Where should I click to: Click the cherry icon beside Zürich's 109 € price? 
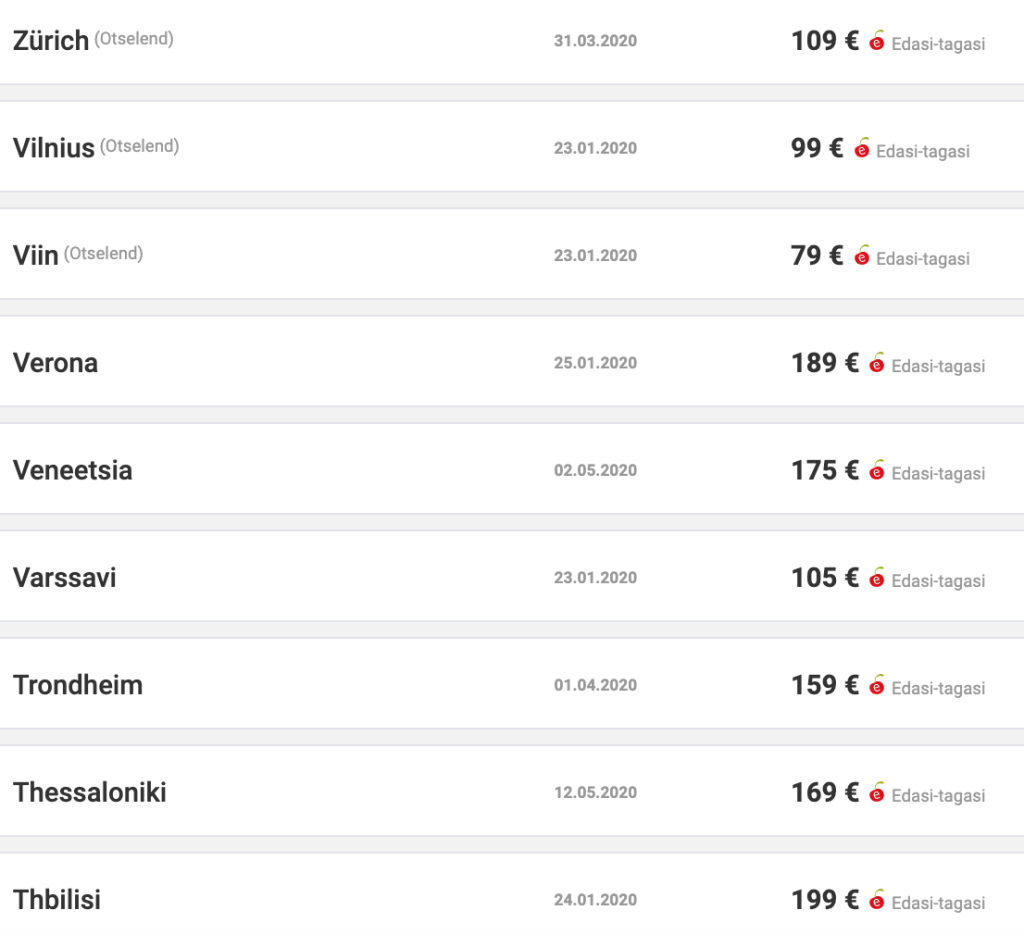(x=877, y=41)
